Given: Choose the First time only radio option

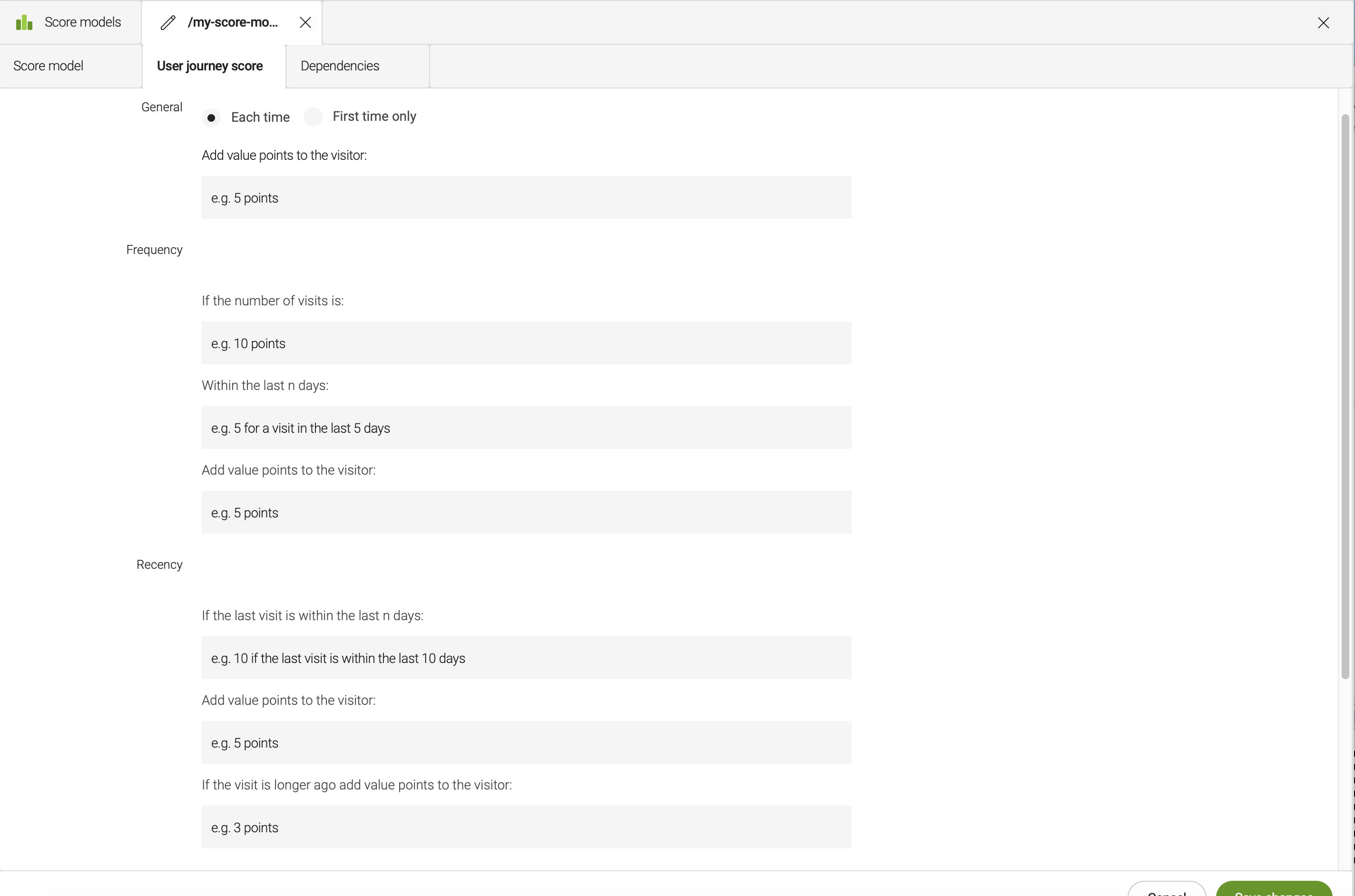Looking at the screenshot, I should 313,117.
